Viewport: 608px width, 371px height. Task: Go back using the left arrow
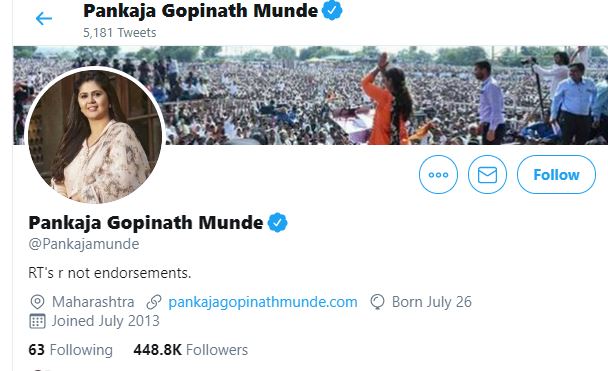(43, 18)
